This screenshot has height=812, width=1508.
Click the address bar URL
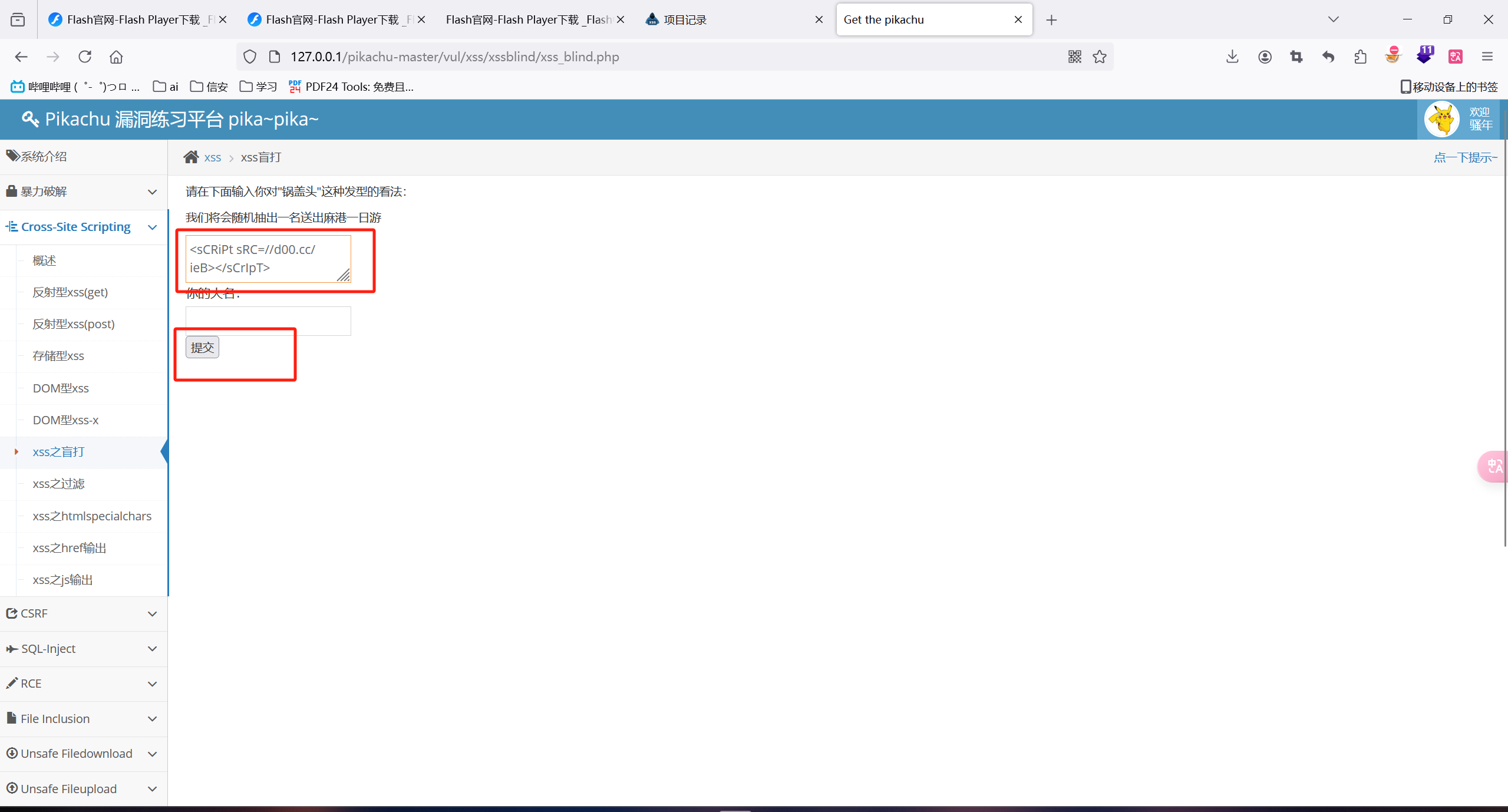(x=454, y=57)
